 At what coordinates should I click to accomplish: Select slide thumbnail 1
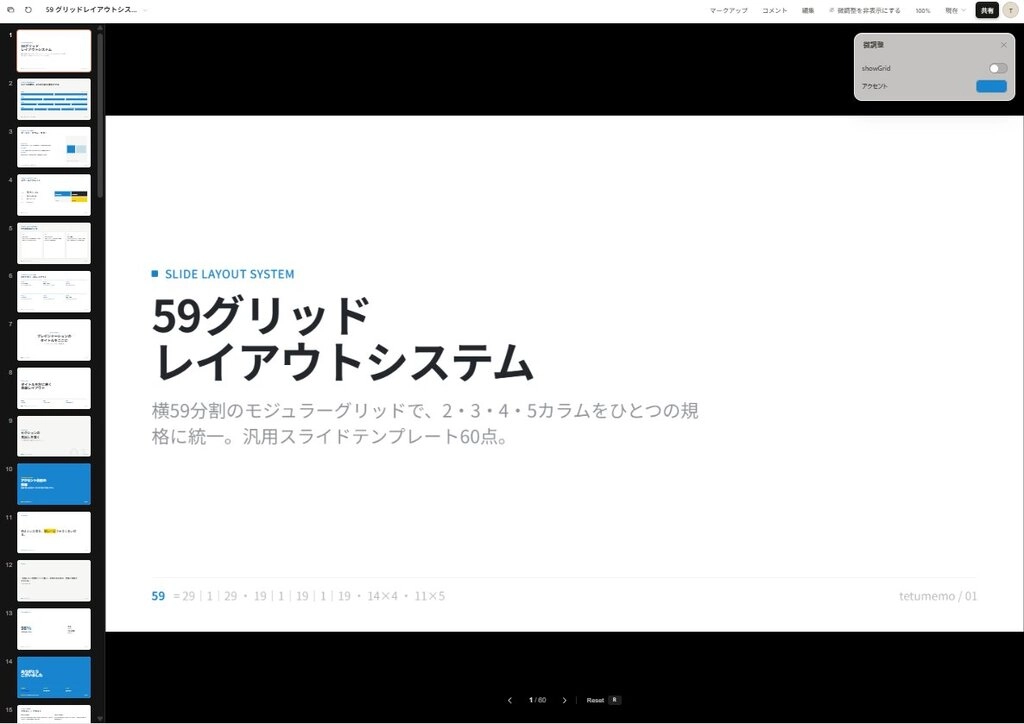pyautogui.click(x=54, y=50)
